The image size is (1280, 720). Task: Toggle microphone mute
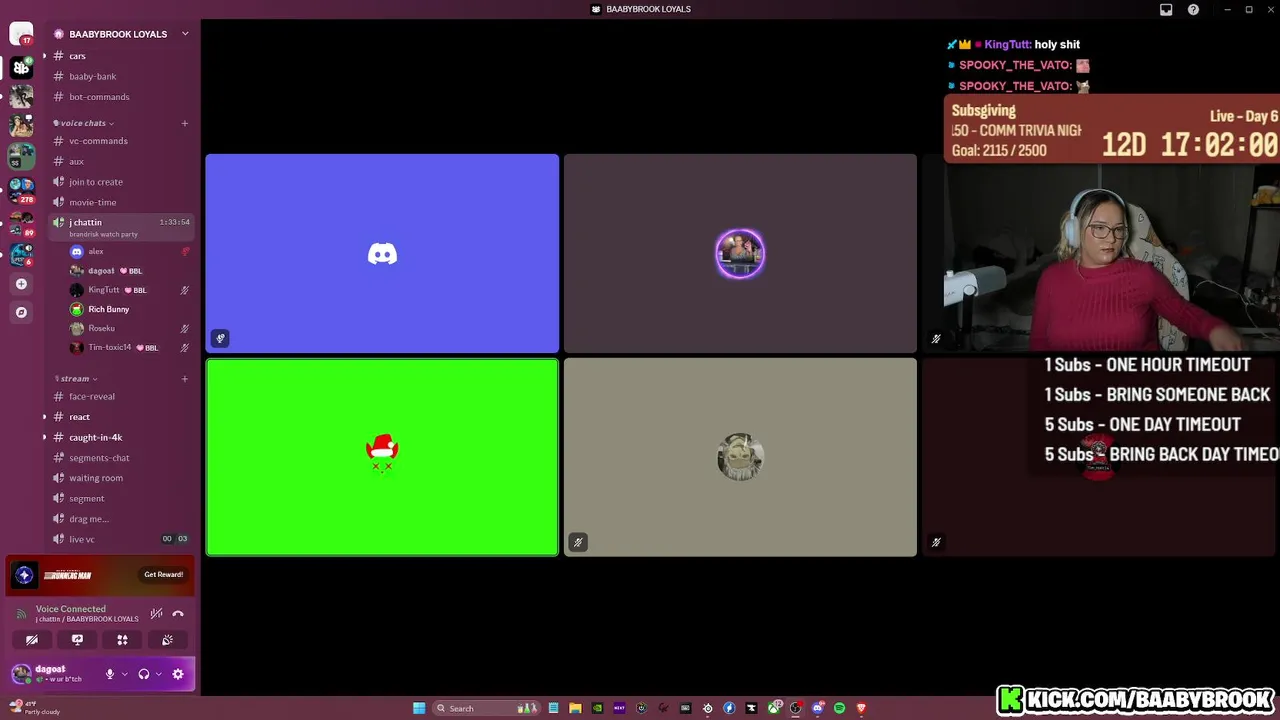click(110, 674)
